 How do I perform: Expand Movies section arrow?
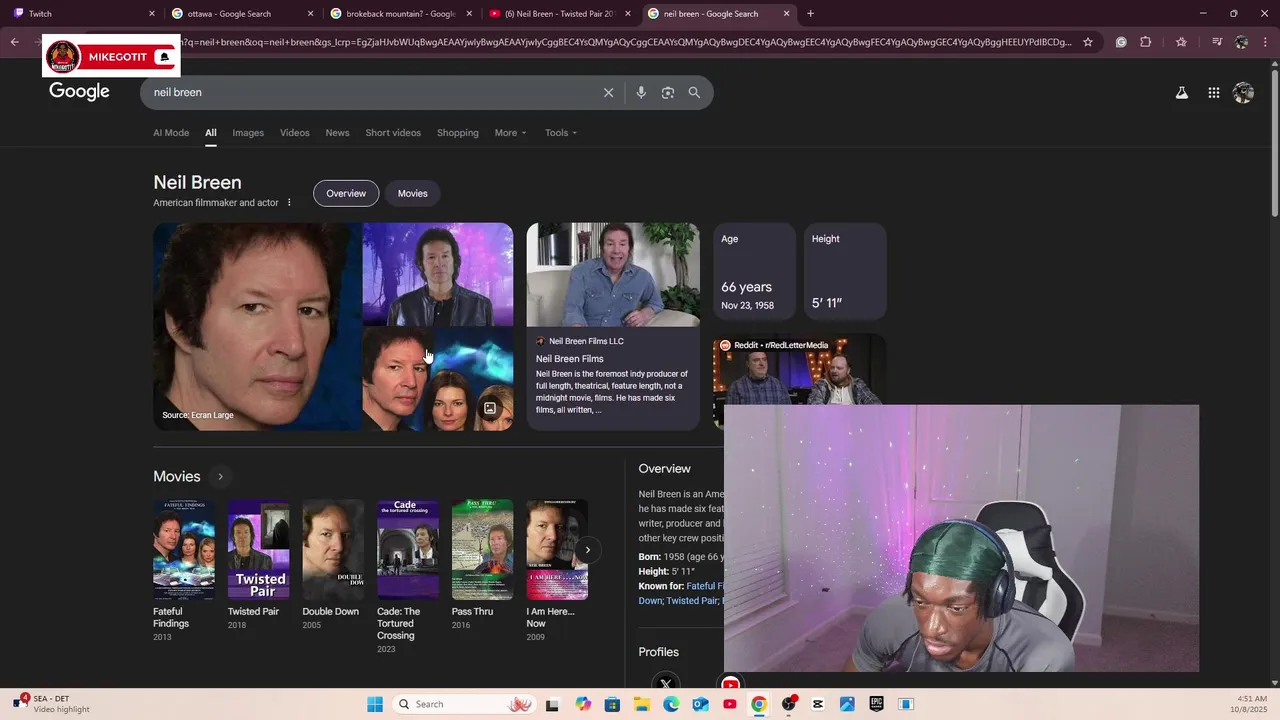[x=220, y=477]
